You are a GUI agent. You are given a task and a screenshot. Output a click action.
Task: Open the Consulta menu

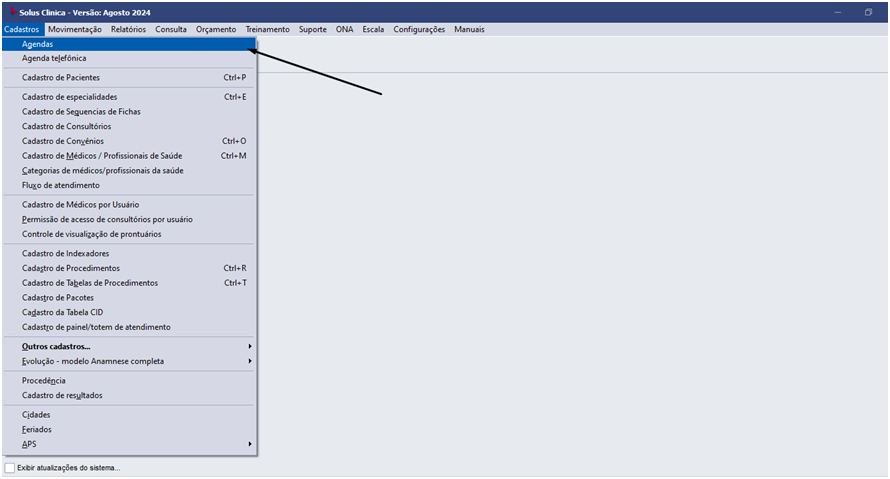(x=171, y=30)
